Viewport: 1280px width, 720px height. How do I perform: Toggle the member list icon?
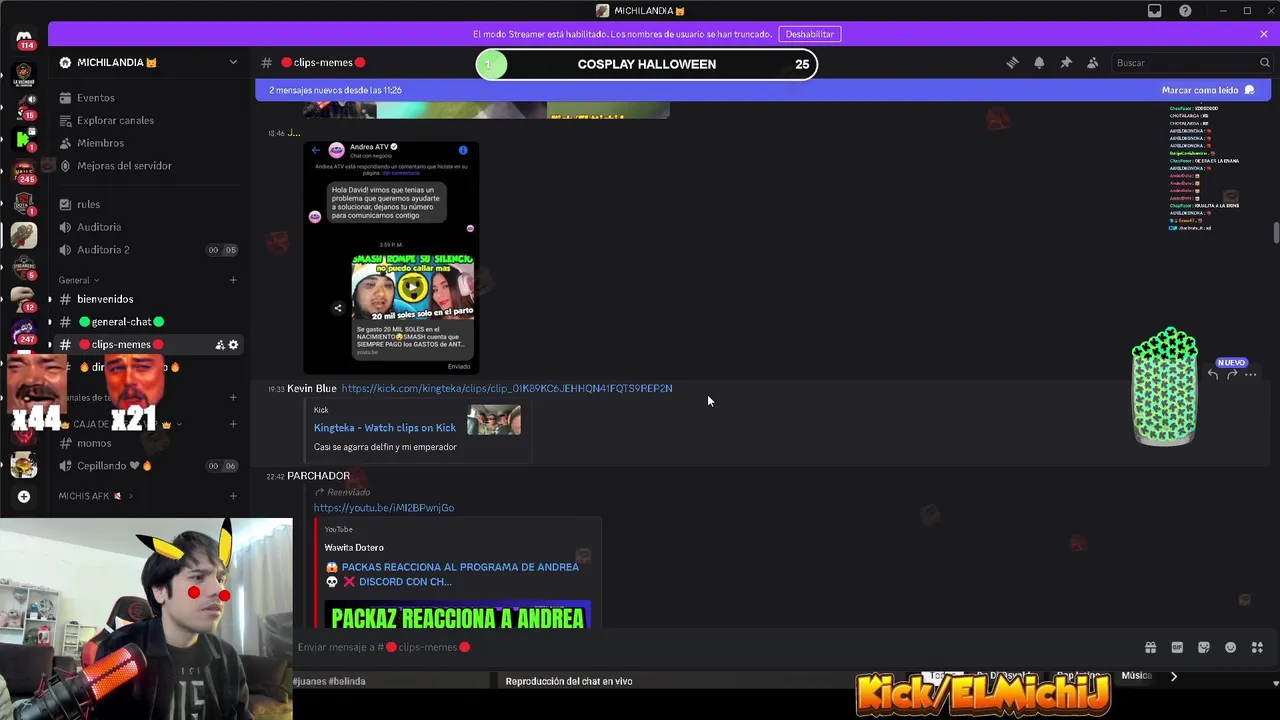tap(1092, 63)
